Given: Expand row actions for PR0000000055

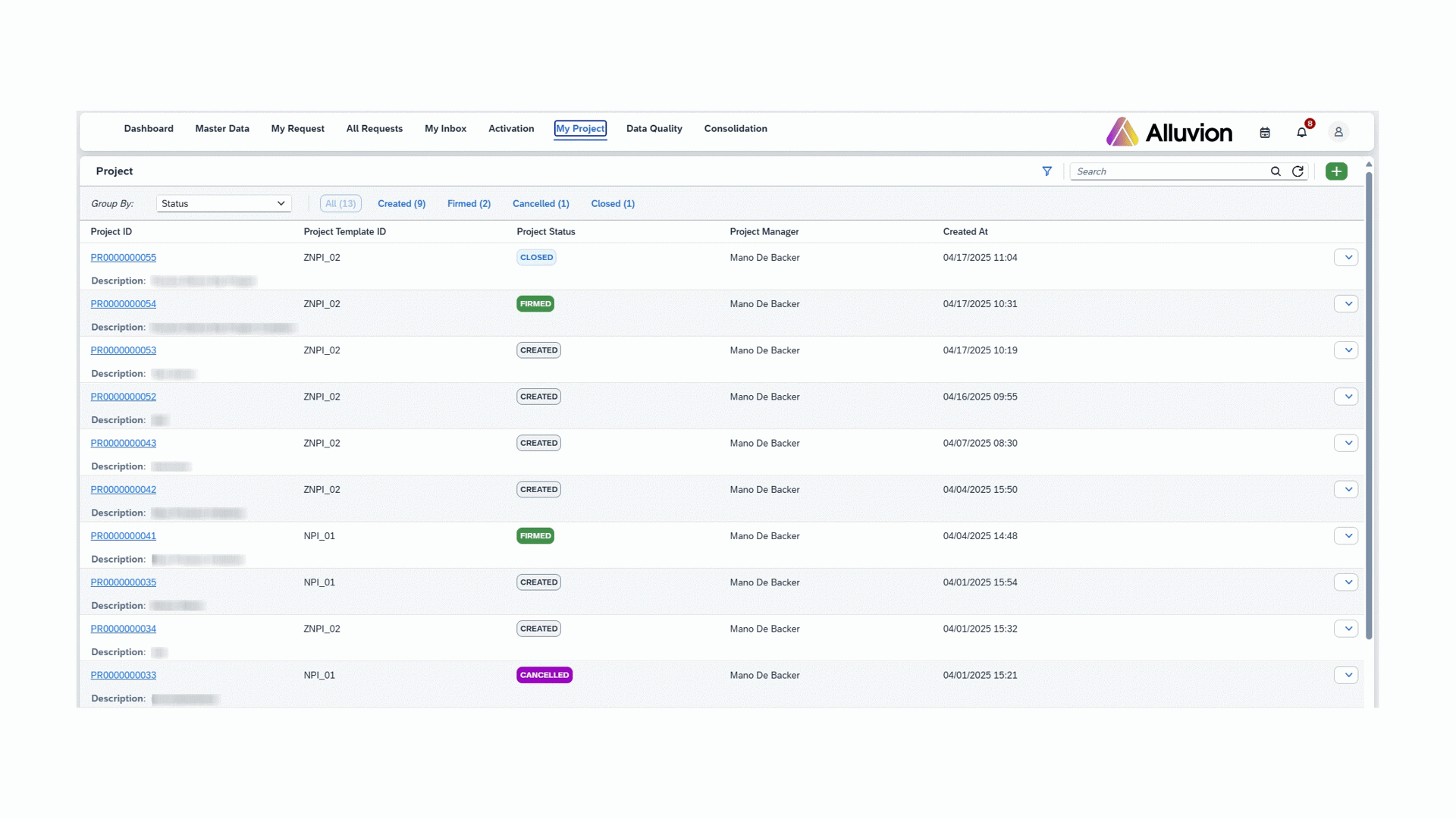Looking at the screenshot, I should 1346,258.
